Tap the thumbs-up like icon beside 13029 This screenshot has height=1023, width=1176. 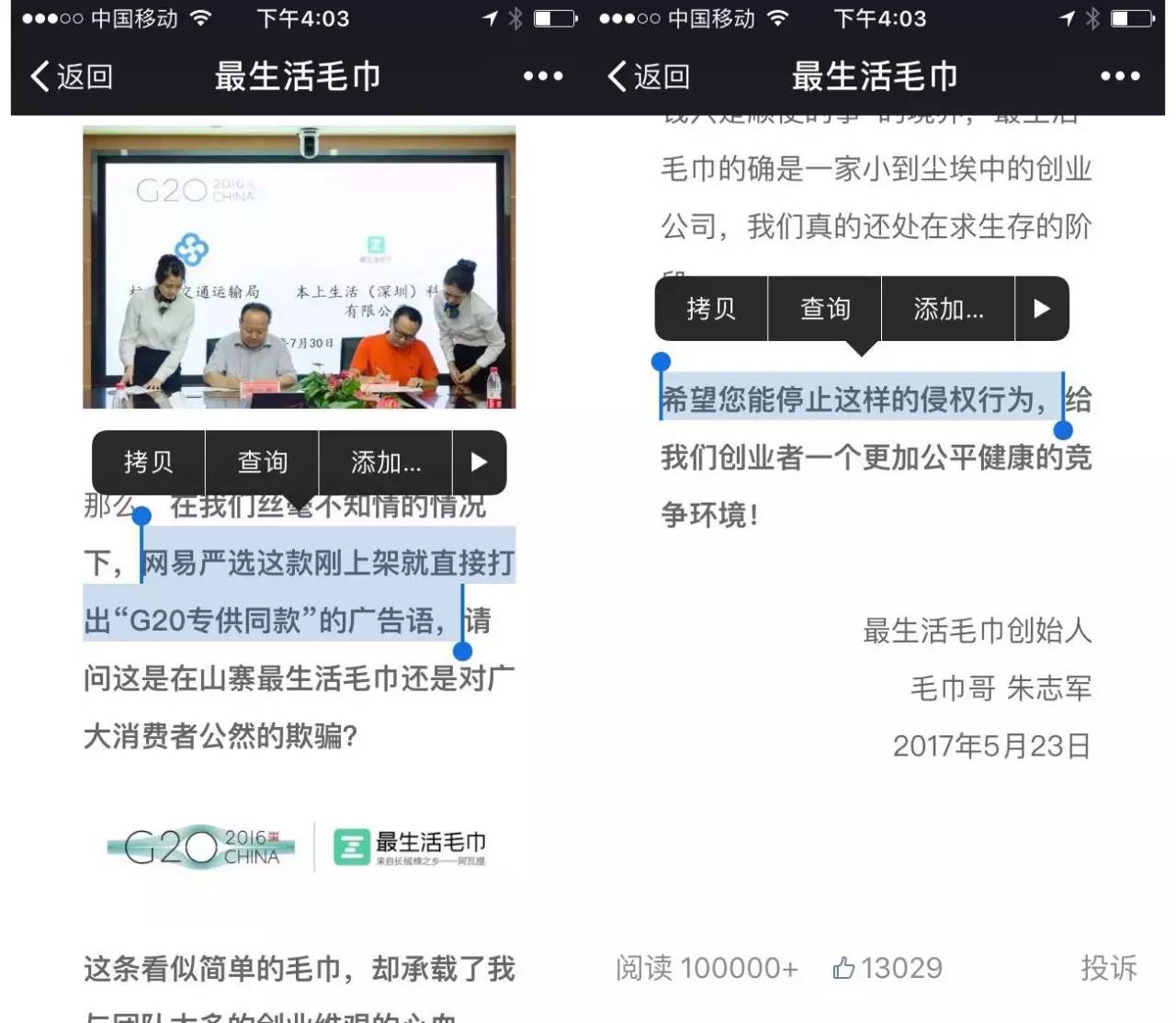point(843,968)
